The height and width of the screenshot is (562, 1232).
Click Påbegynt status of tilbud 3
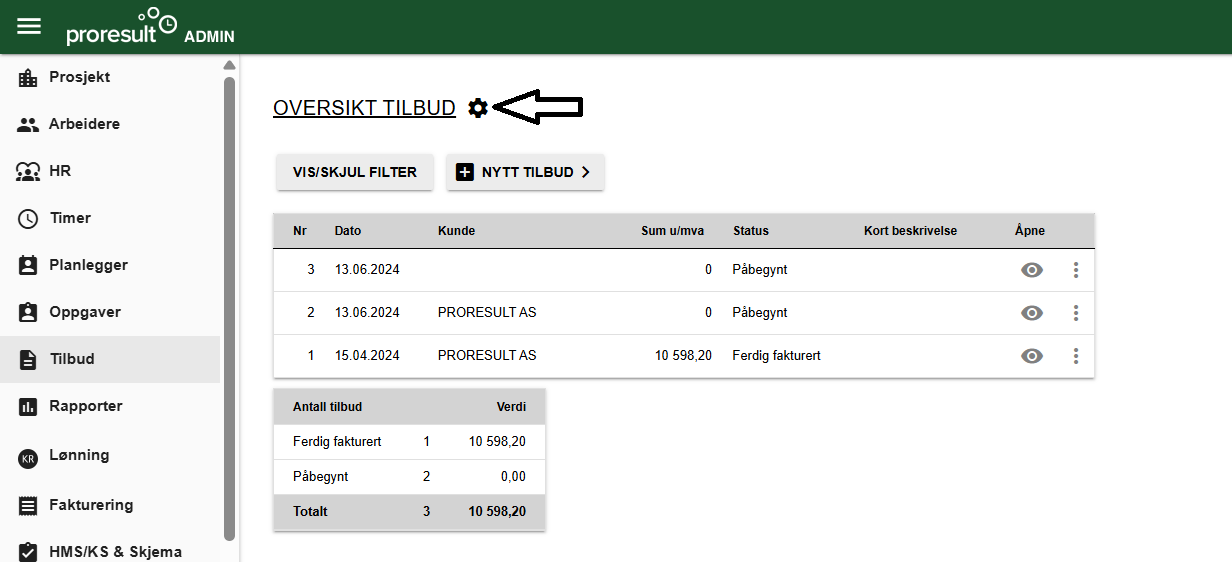[x=760, y=270]
